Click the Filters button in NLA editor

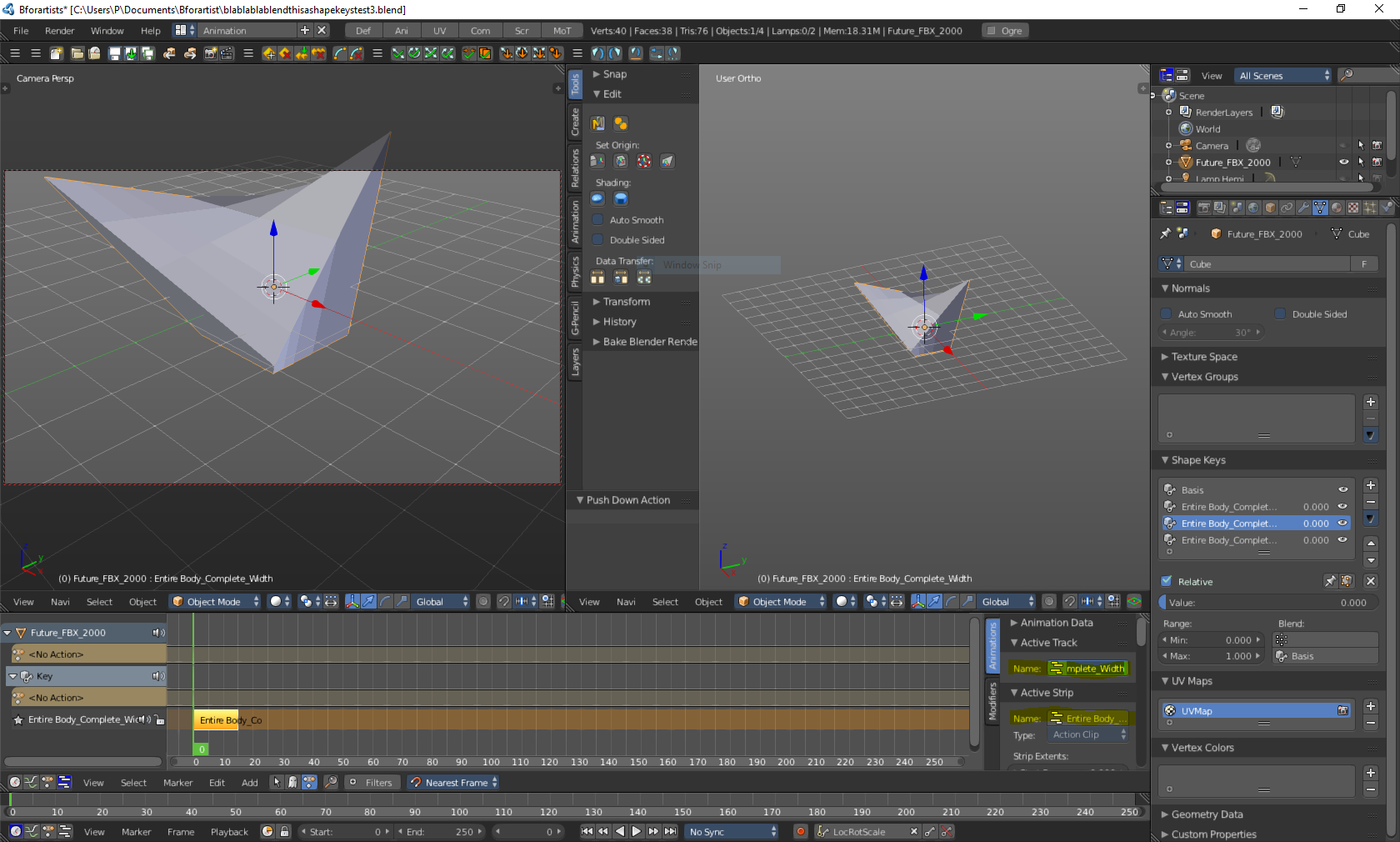click(x=372, y=783)
